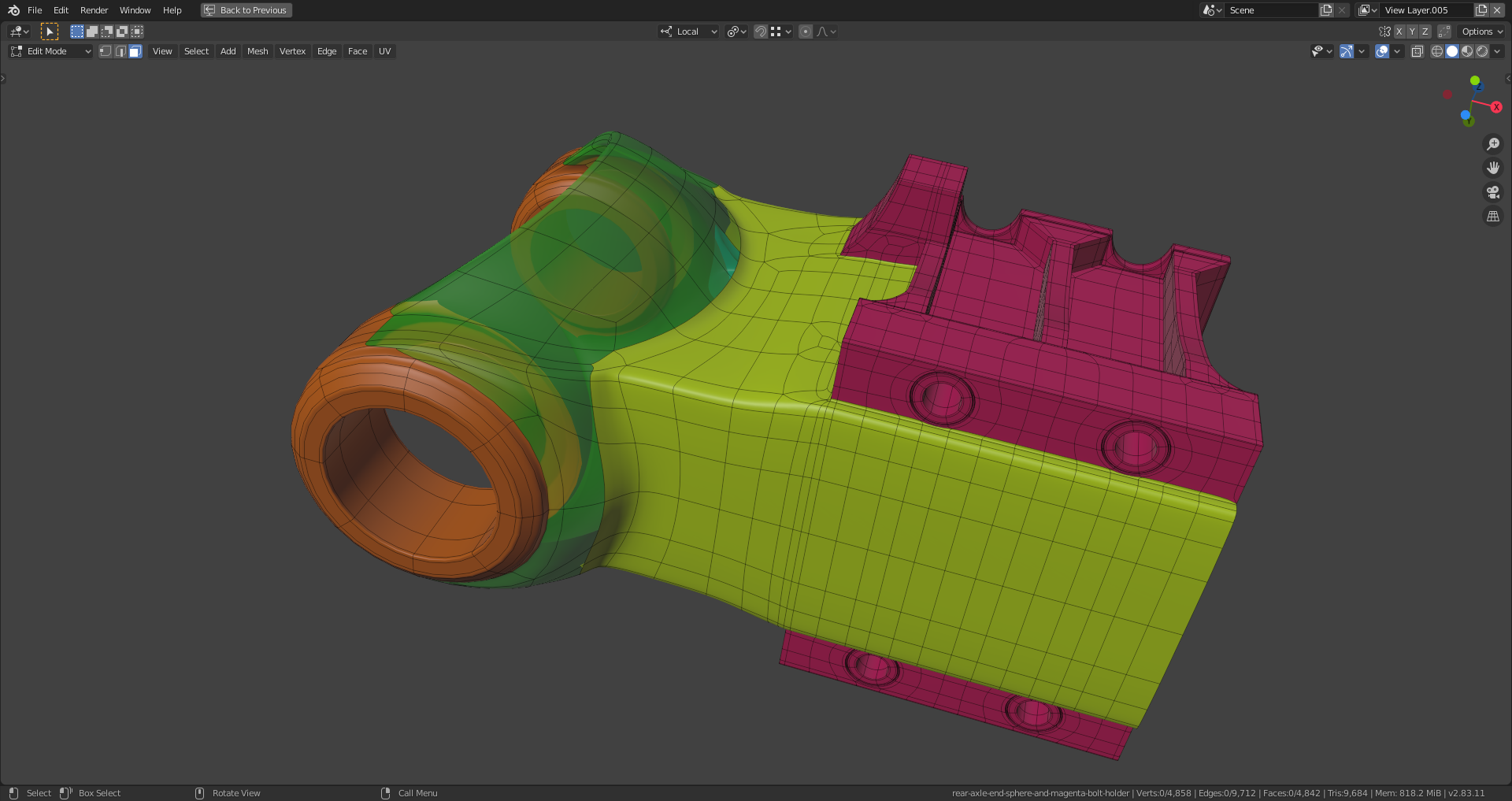Choose the Subtract selection mode icon

[x=107, y=32]
